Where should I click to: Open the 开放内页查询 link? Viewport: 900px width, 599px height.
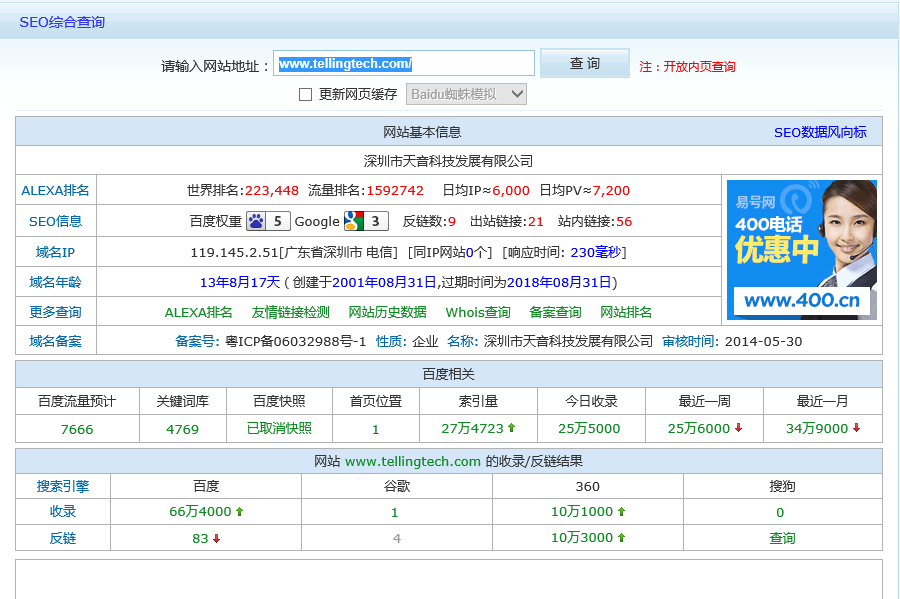tap(699, 67)
